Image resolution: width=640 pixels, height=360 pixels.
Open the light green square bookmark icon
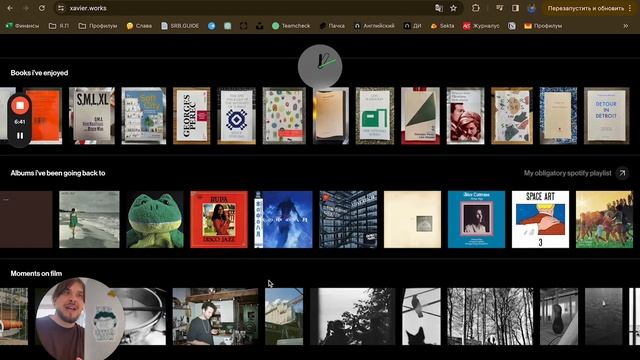pos(227,26)
